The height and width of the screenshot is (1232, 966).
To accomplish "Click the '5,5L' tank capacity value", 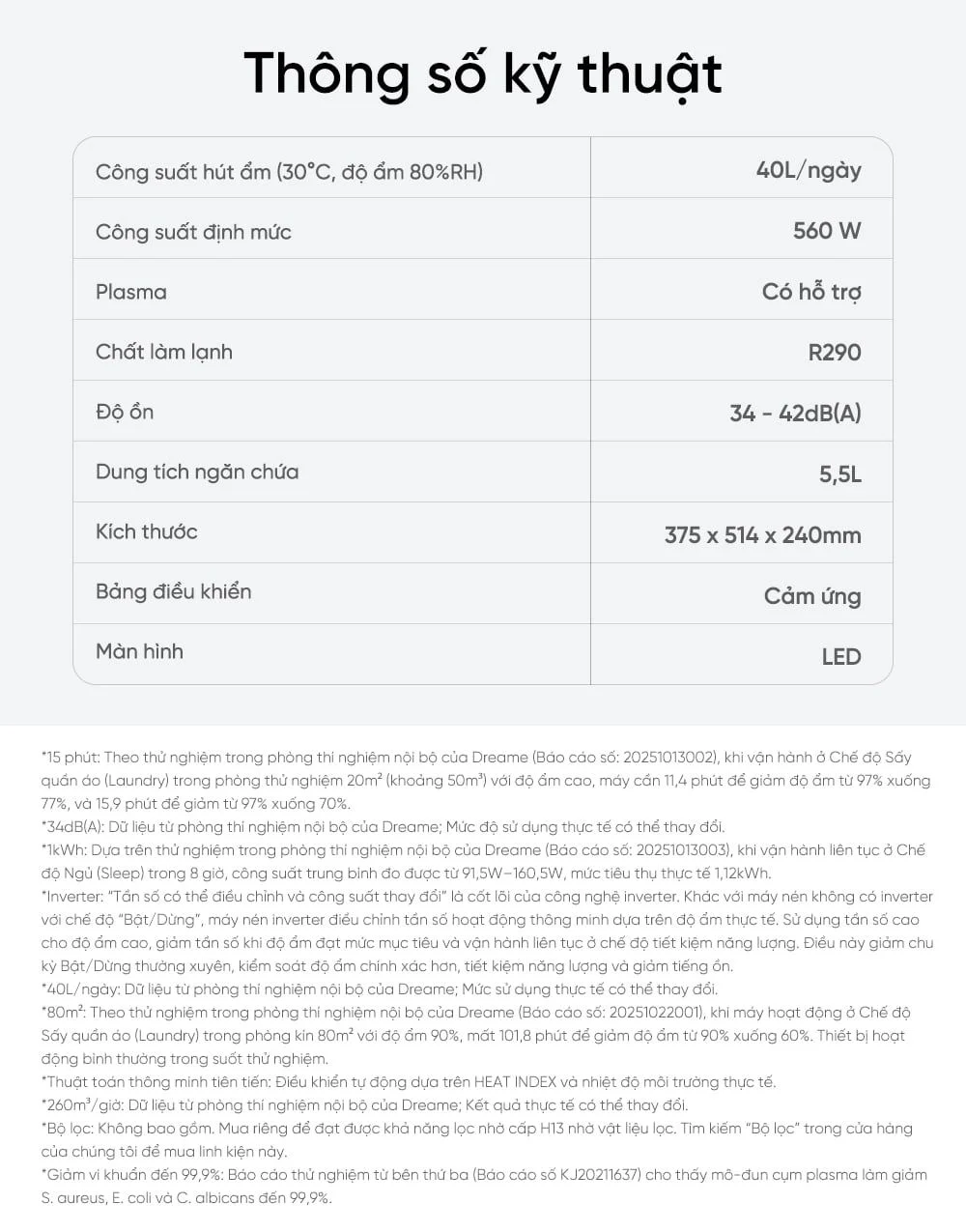I will [x=840, y=474].
